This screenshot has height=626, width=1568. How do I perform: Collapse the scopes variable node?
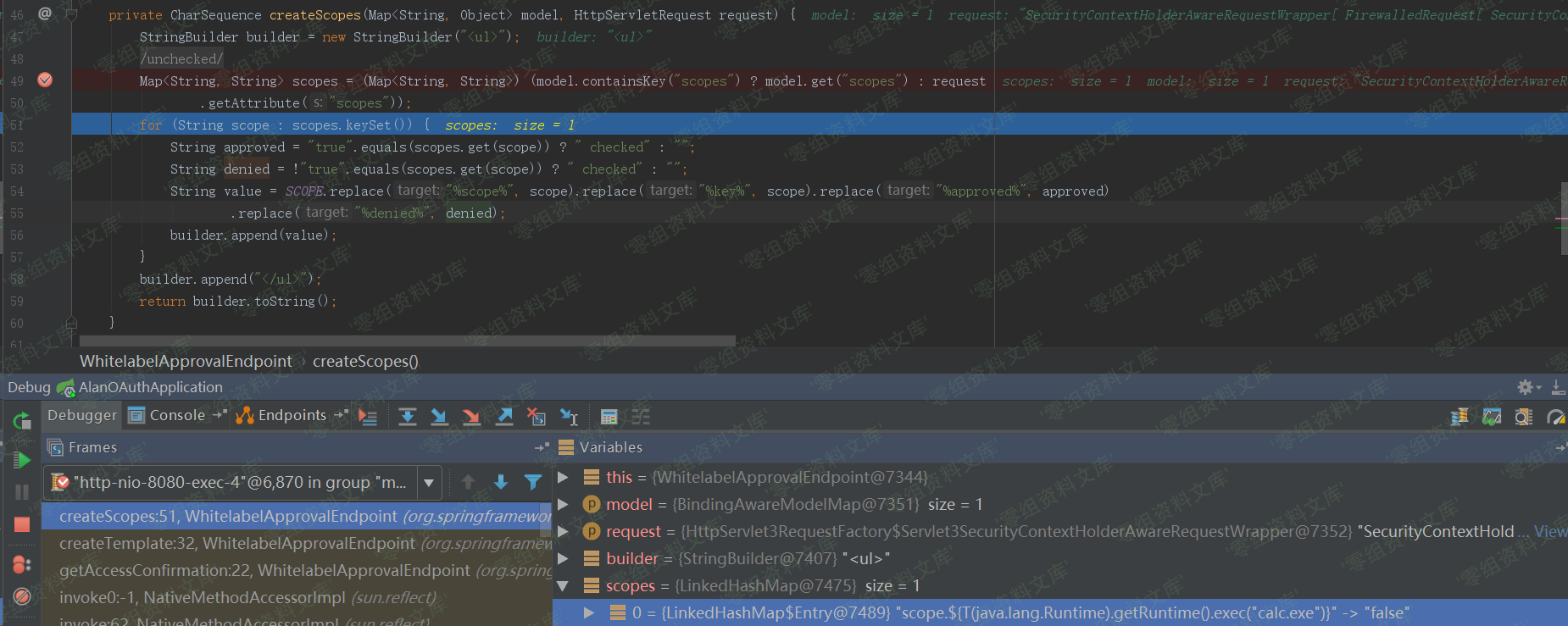(563, 585)
